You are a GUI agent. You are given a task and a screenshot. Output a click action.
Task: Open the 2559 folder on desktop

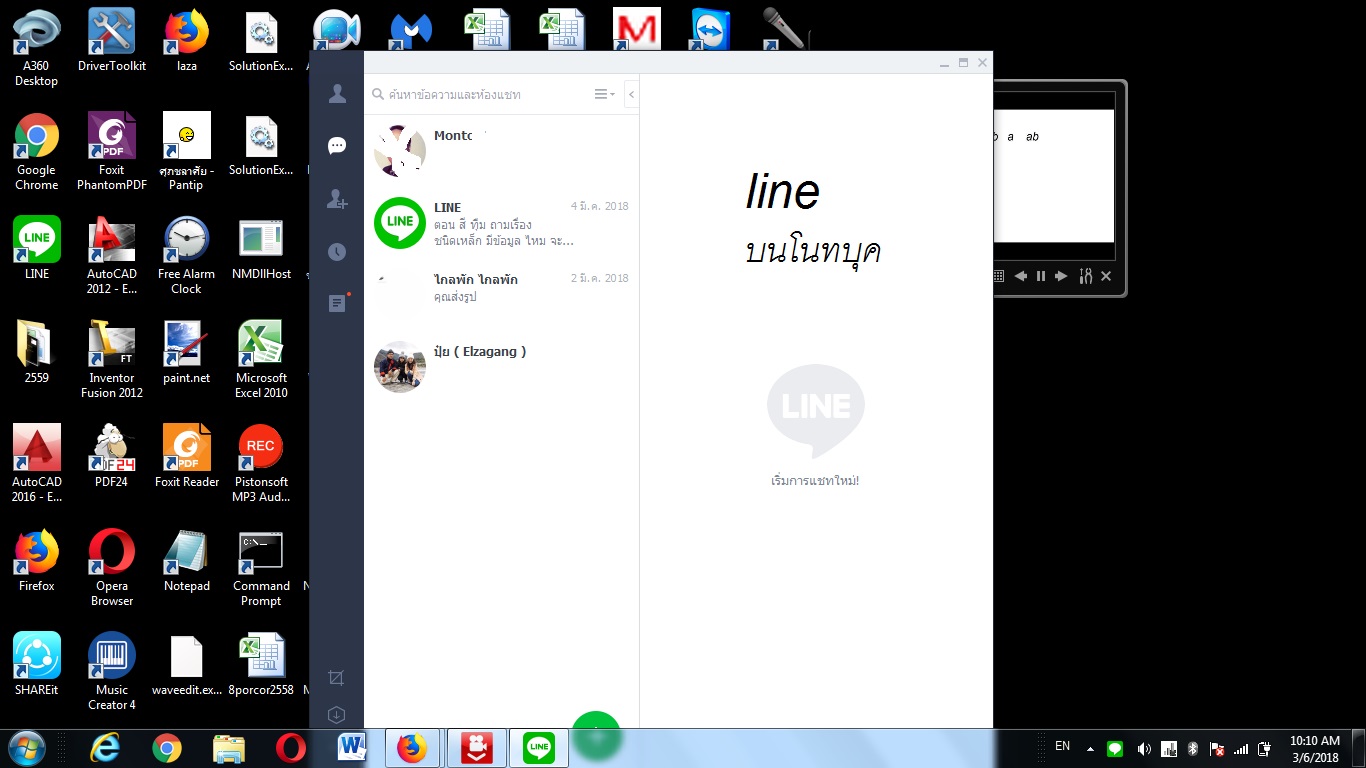pos(37,352)
